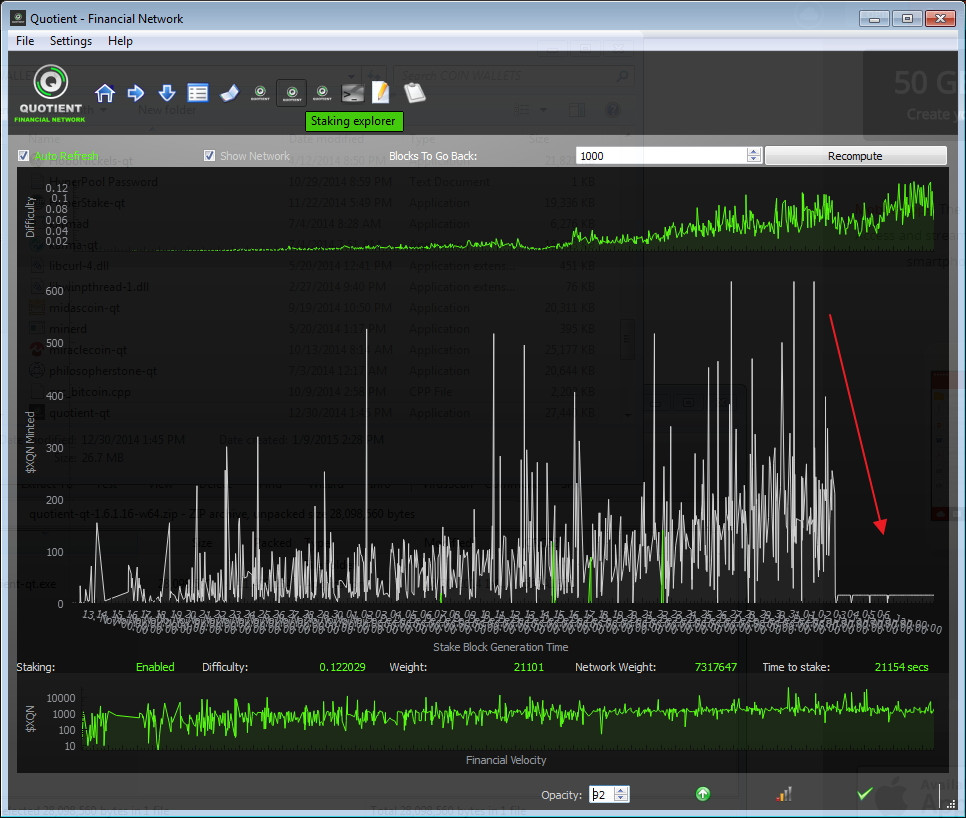This screenshot has height=818, width=966.
Task: Open the Settings menu
Action: pyautogui.click(x=71, y=41)
